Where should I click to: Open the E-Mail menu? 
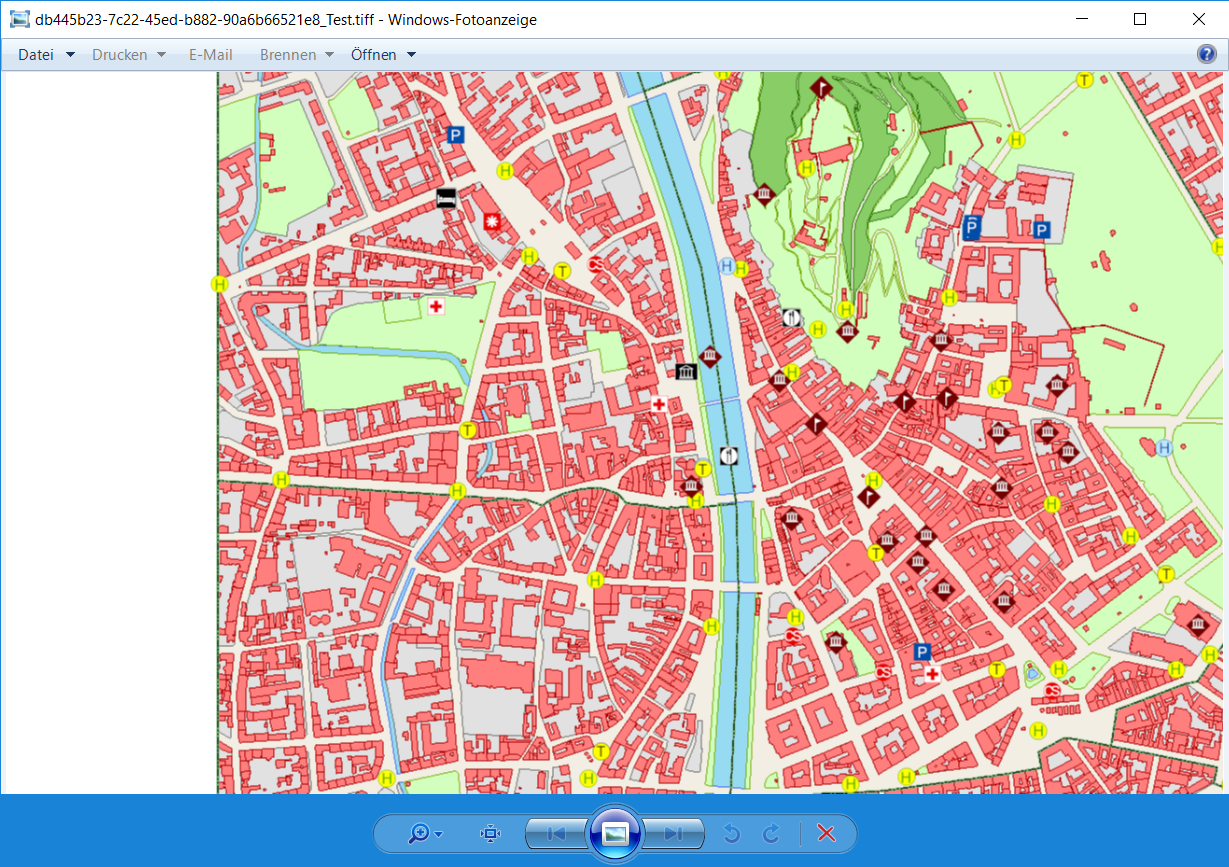[210, 55]
